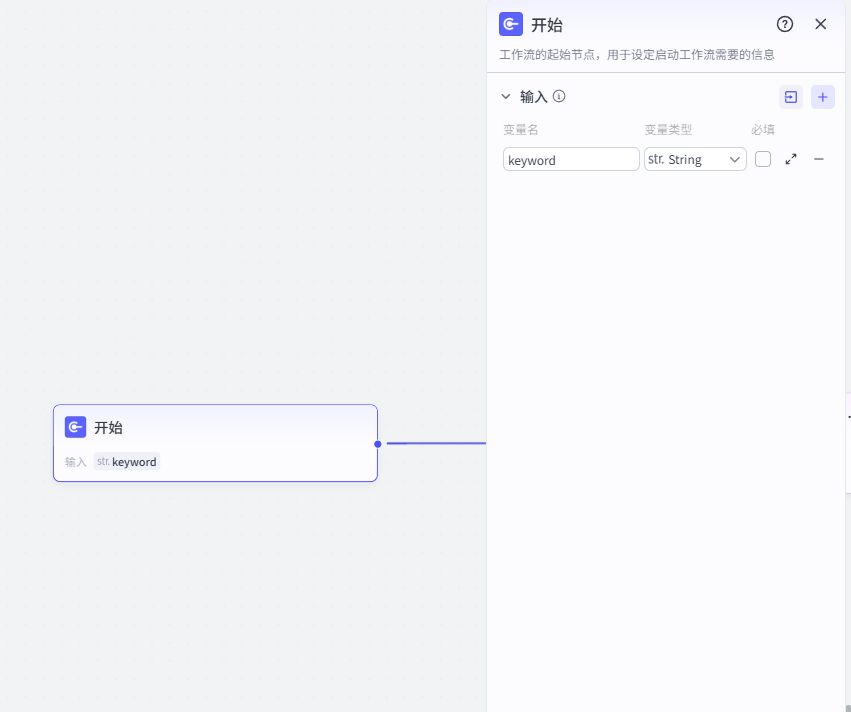The width and height of the screenshot is (851, 712).
Task: Click the 变量类型 column header
Action: [668, 130]
